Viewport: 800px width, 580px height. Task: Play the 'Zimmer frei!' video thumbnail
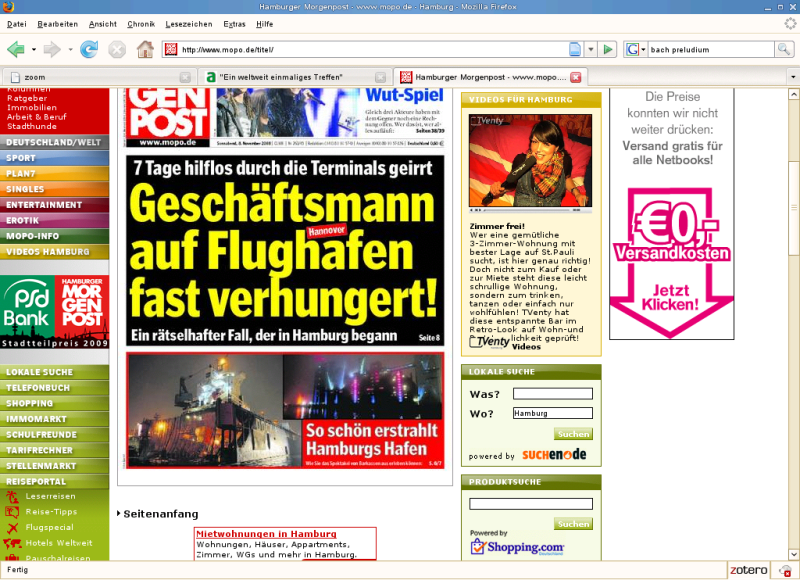click(x=530, y=160)
